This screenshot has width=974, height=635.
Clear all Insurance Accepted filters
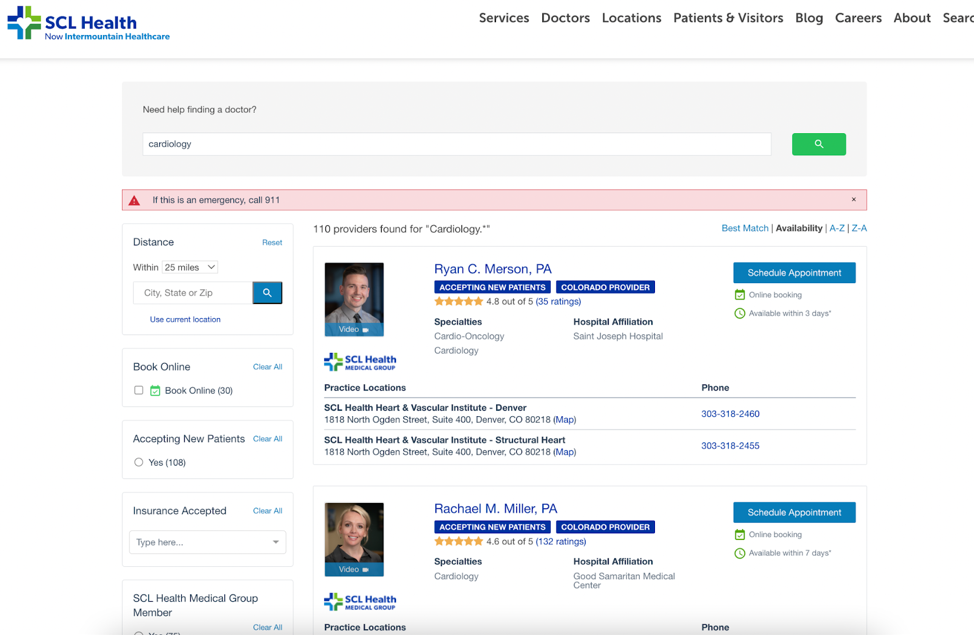click(x=268, y=511)
